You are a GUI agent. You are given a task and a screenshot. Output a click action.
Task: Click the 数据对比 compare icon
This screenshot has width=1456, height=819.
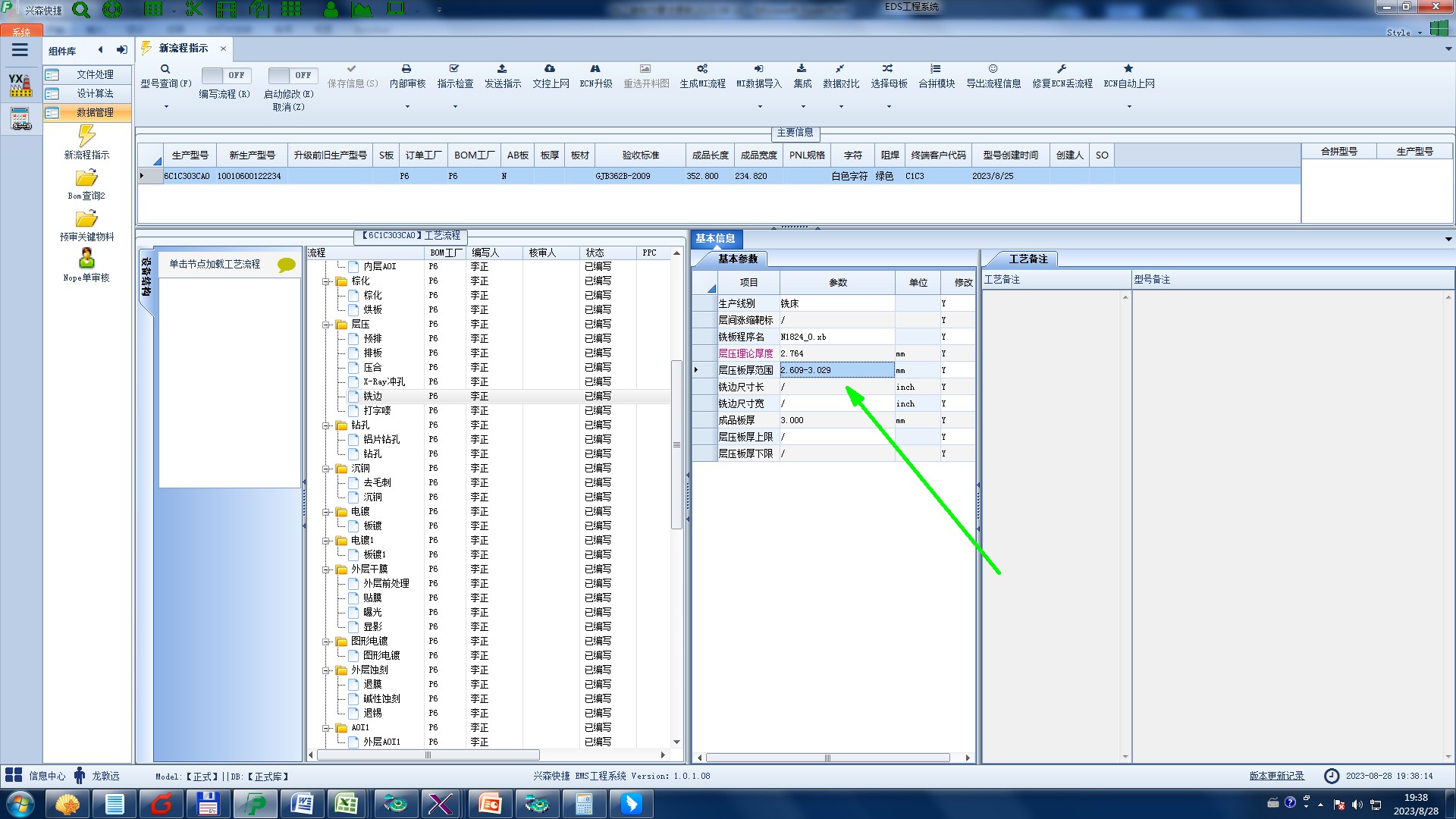[840, 69]
